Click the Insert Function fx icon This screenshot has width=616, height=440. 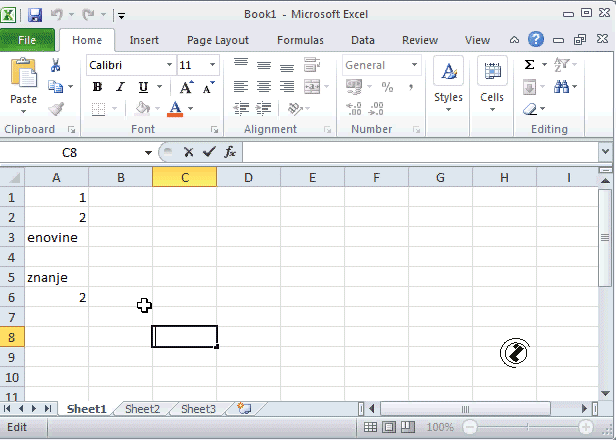click(230, 152)
